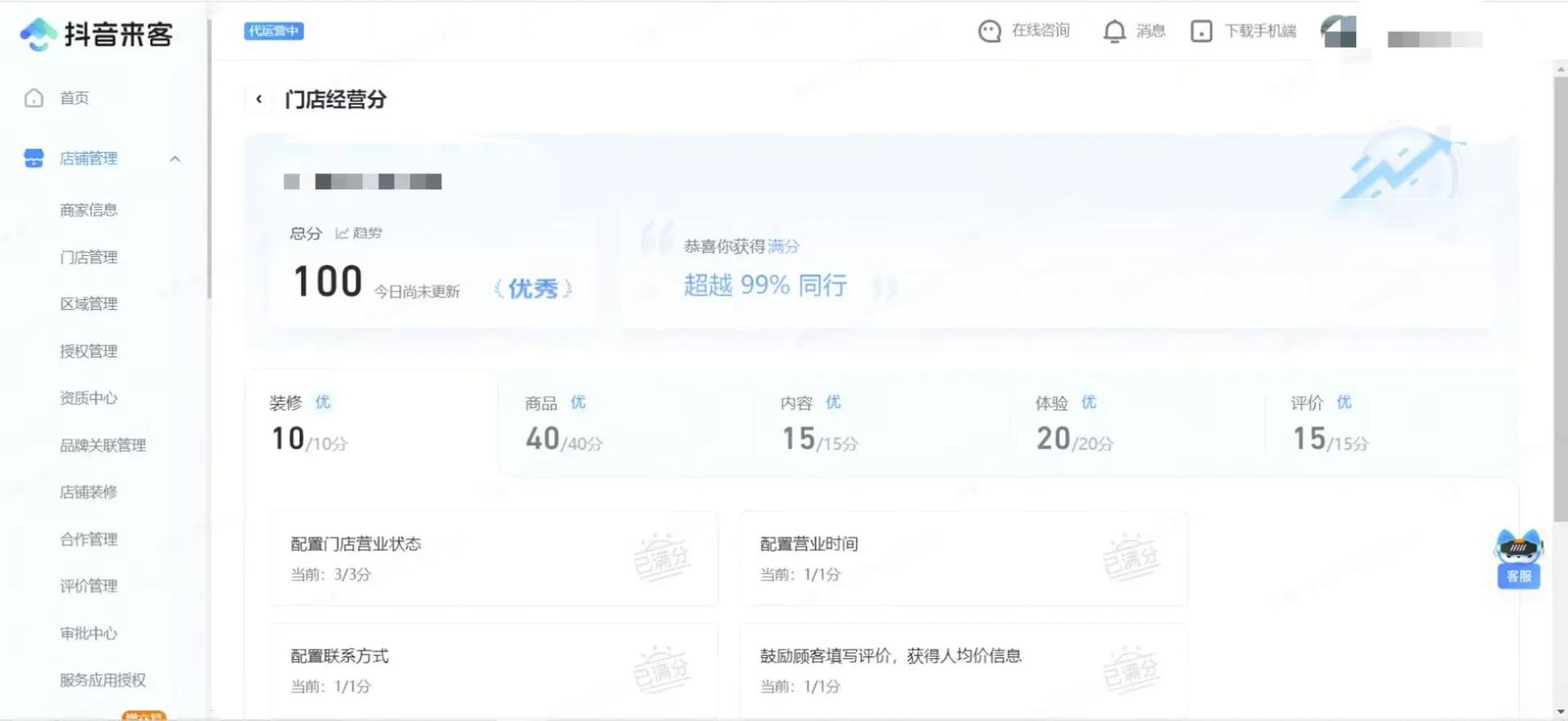Open 资质中心 in sidebar

coord(88,397)
